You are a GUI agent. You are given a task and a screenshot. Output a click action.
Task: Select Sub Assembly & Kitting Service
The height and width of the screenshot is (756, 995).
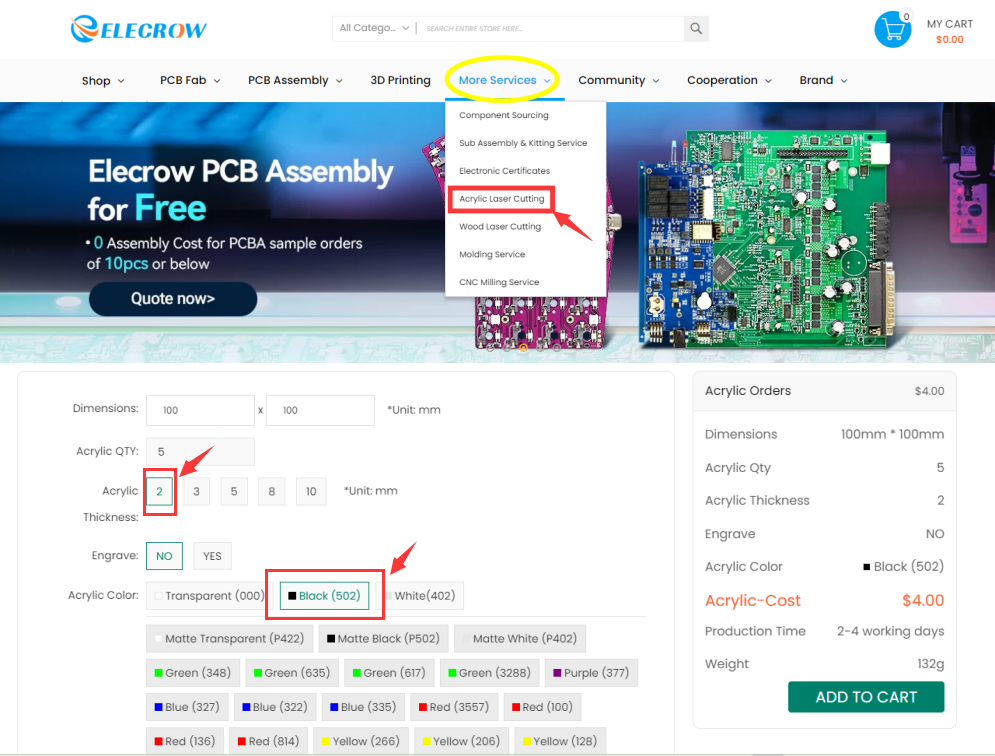tap(523, 143)
